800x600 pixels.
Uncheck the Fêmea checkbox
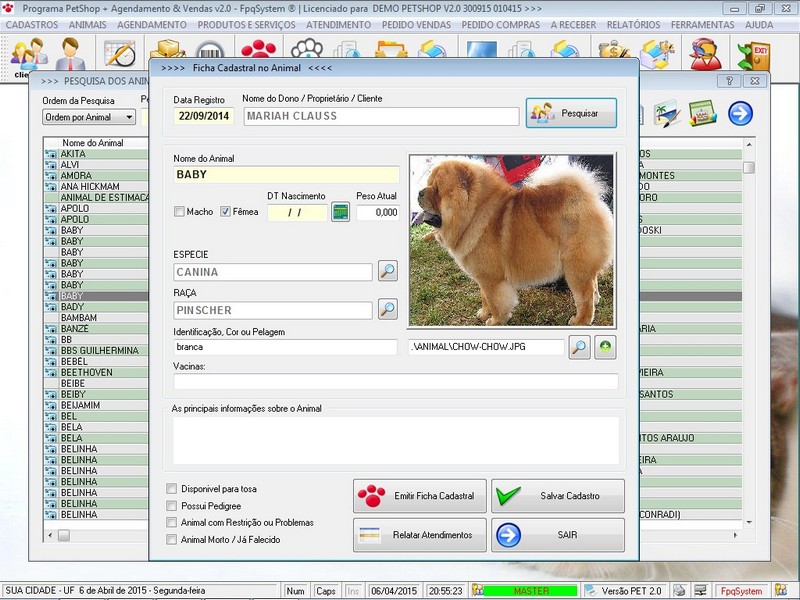[x=225, y=211]
